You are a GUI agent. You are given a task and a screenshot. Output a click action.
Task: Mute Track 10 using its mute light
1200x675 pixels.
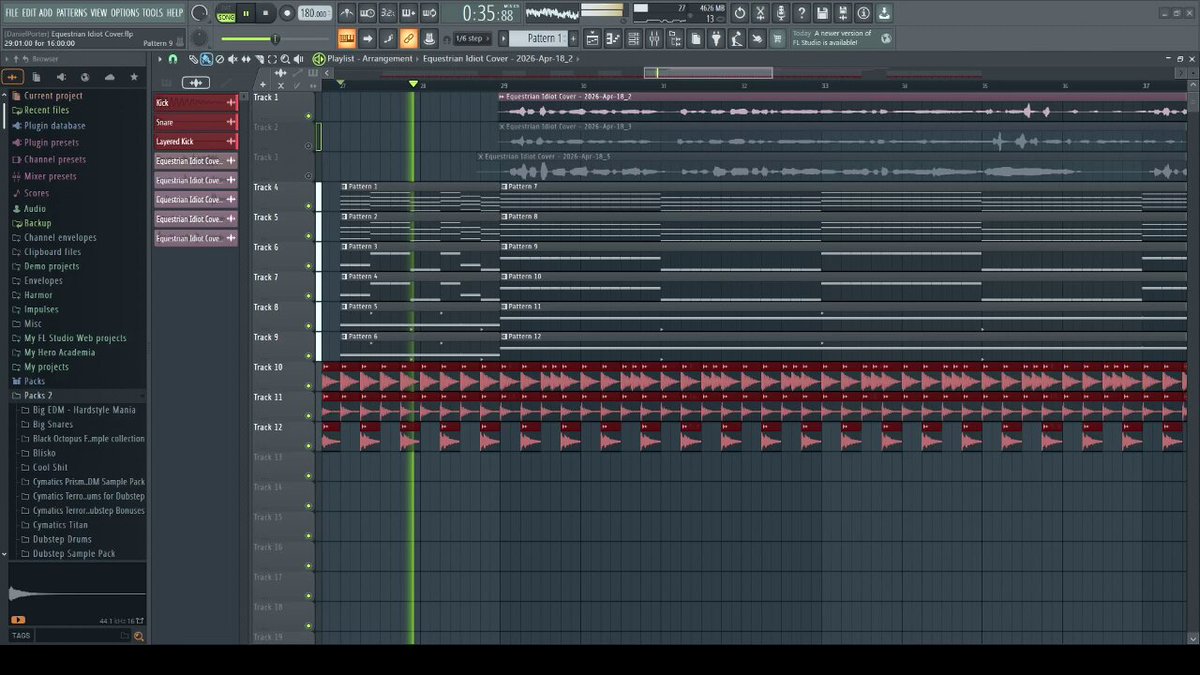pyautogui.click(x=309, y=386)
